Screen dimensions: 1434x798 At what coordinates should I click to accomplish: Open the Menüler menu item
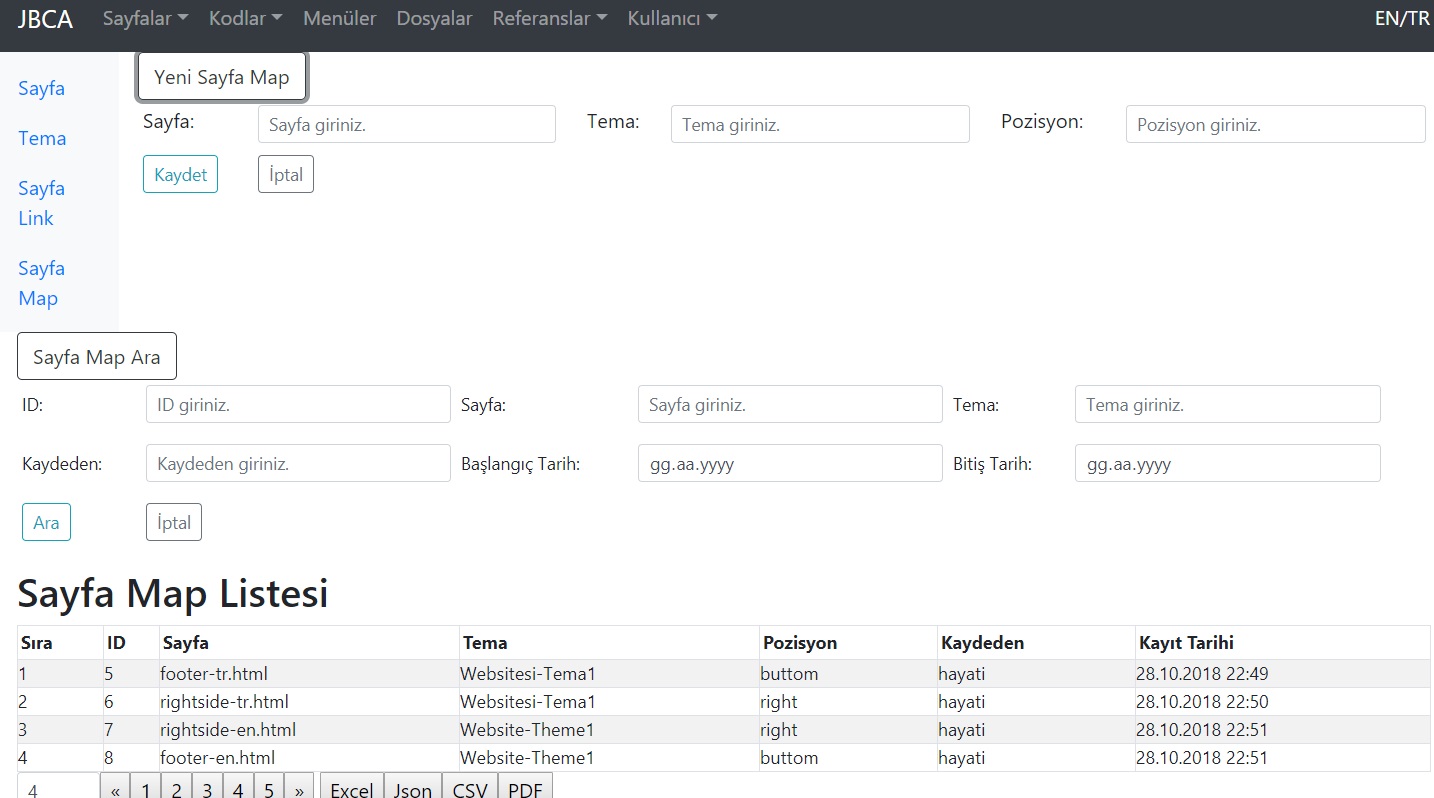pos(339,17)
